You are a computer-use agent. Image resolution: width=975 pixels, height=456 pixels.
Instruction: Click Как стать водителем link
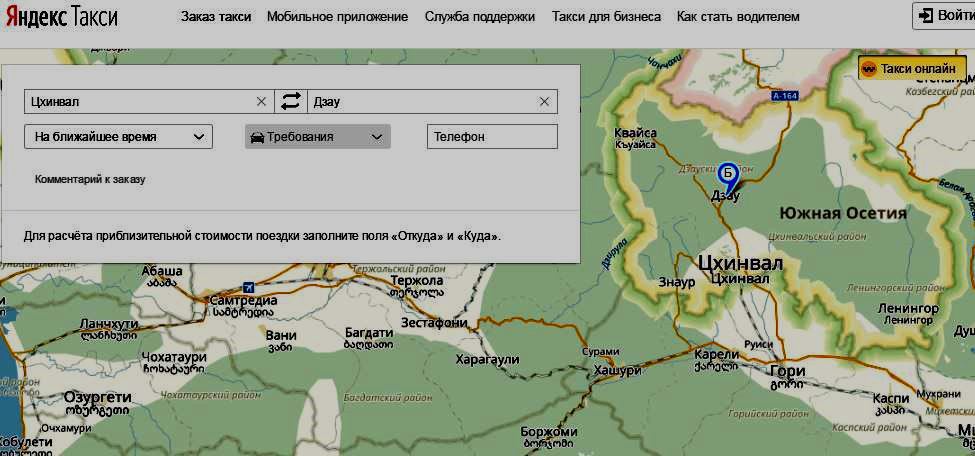coord(738,17)
